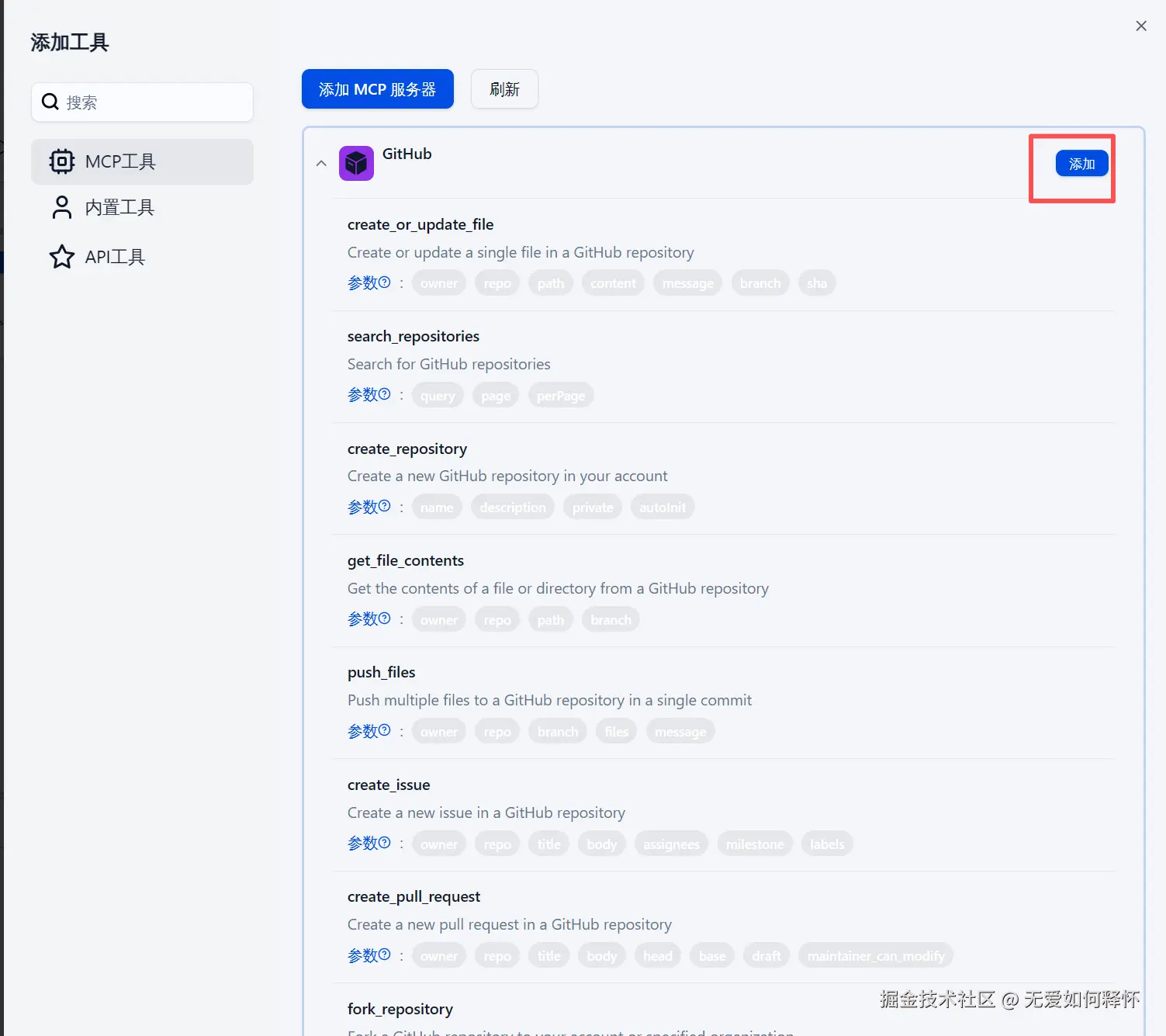Select the fork_repository tool name
Screen dimensions: 1166x1036
pos(400,1009)
